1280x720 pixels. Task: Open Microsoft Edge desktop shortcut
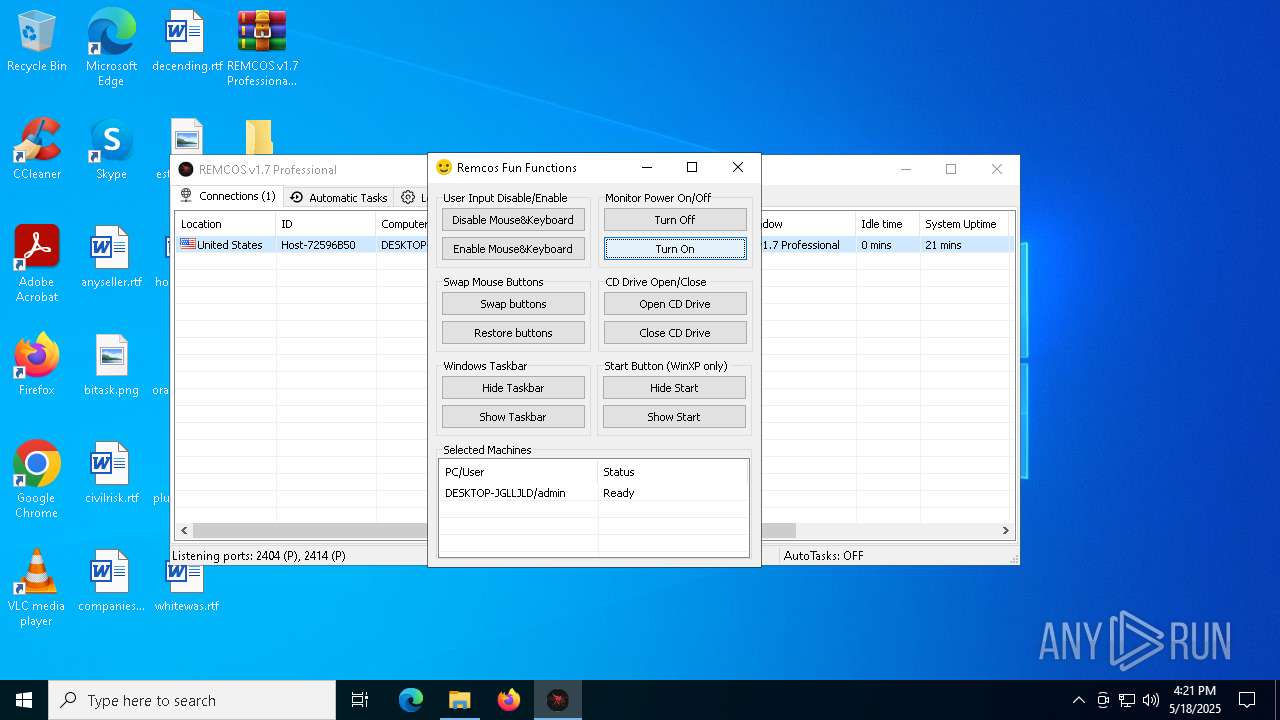(x=111, y=47)
